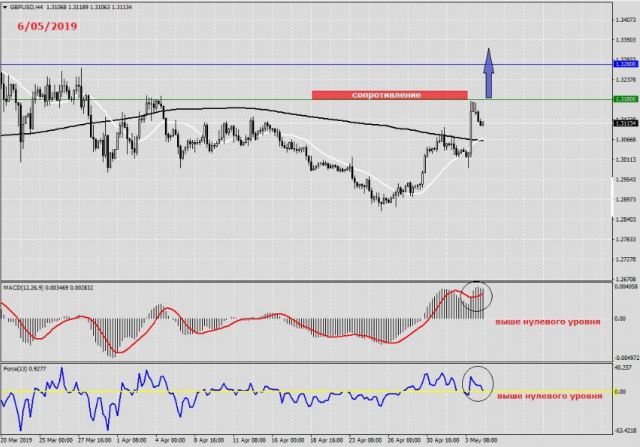Click price axis value 1.34073

pyautogui.click(x=626, y=20)
